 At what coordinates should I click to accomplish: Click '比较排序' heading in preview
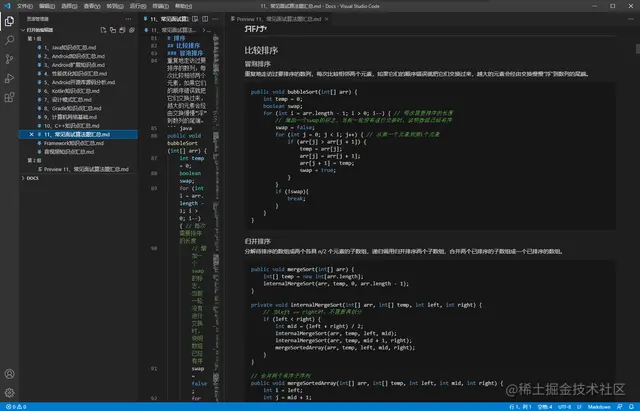(x=261, y=51)
